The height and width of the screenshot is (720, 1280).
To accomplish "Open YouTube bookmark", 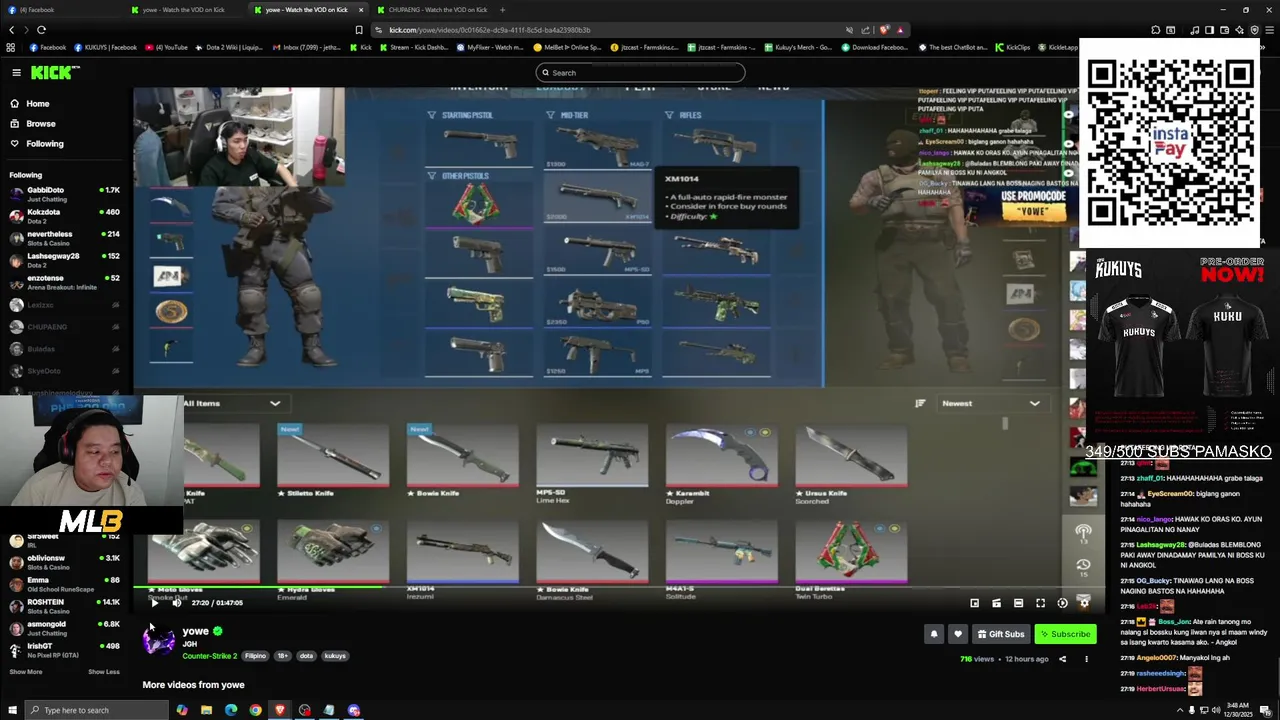I will (x=166, y=47).
